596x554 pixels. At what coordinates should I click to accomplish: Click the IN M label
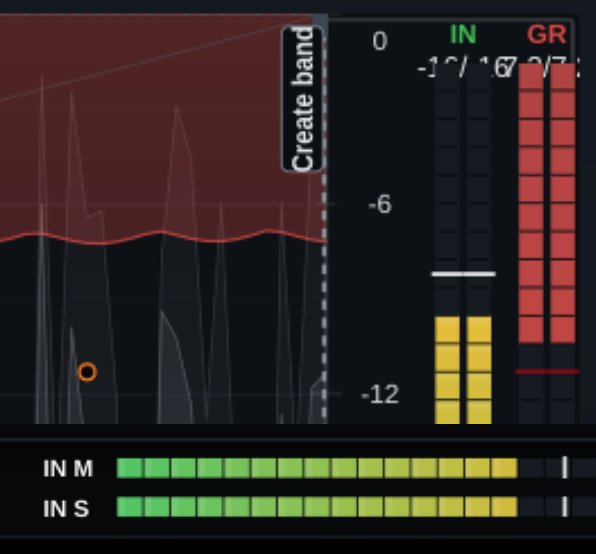(68, 469)
